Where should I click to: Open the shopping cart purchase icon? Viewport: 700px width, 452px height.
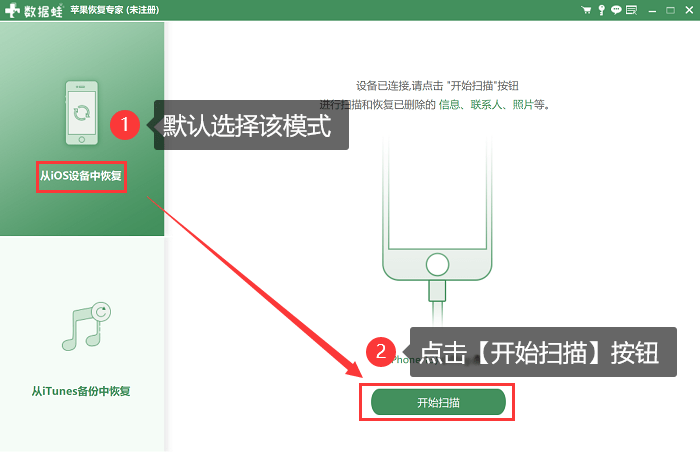click(586, 10)
